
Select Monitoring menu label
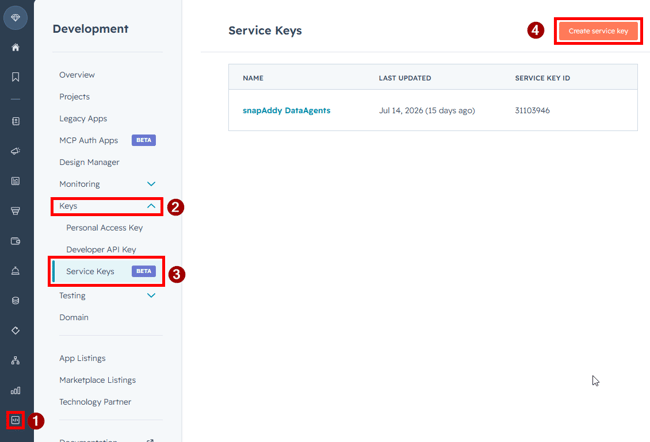[x=79, y=184]
